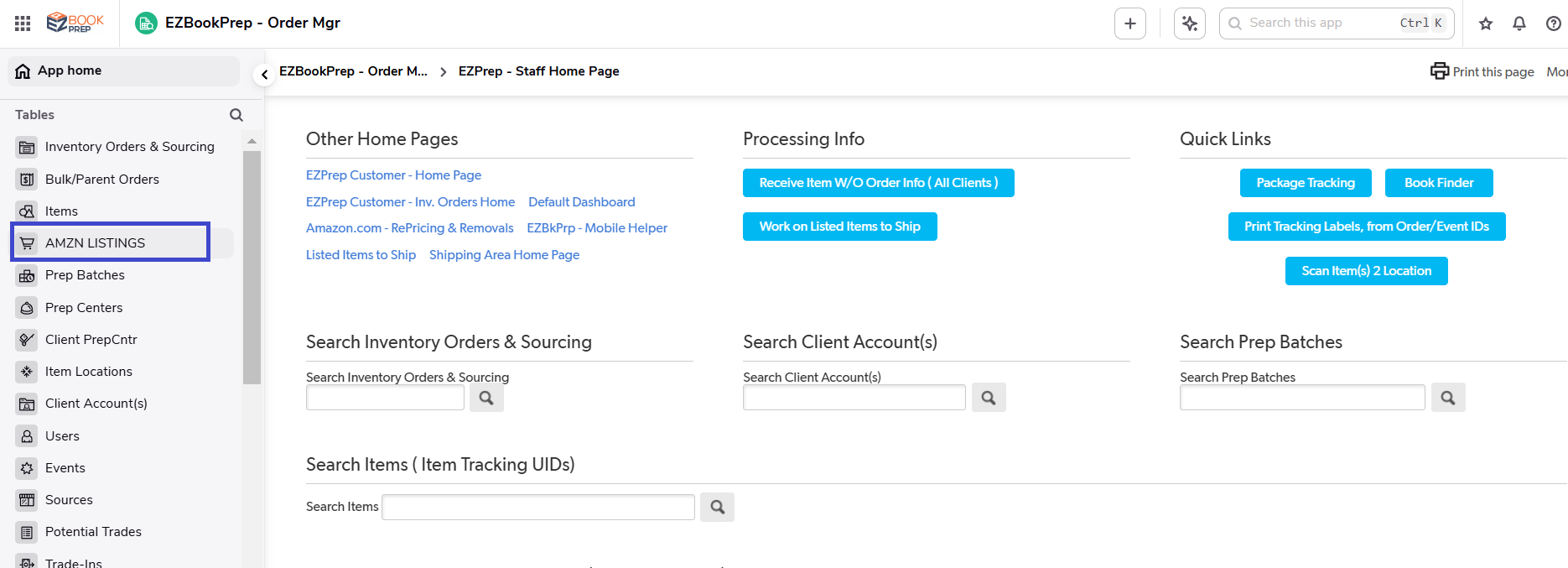Focus Search Items input field
The height and width of the screenshot is (568, 1568).
click(538, 507)
